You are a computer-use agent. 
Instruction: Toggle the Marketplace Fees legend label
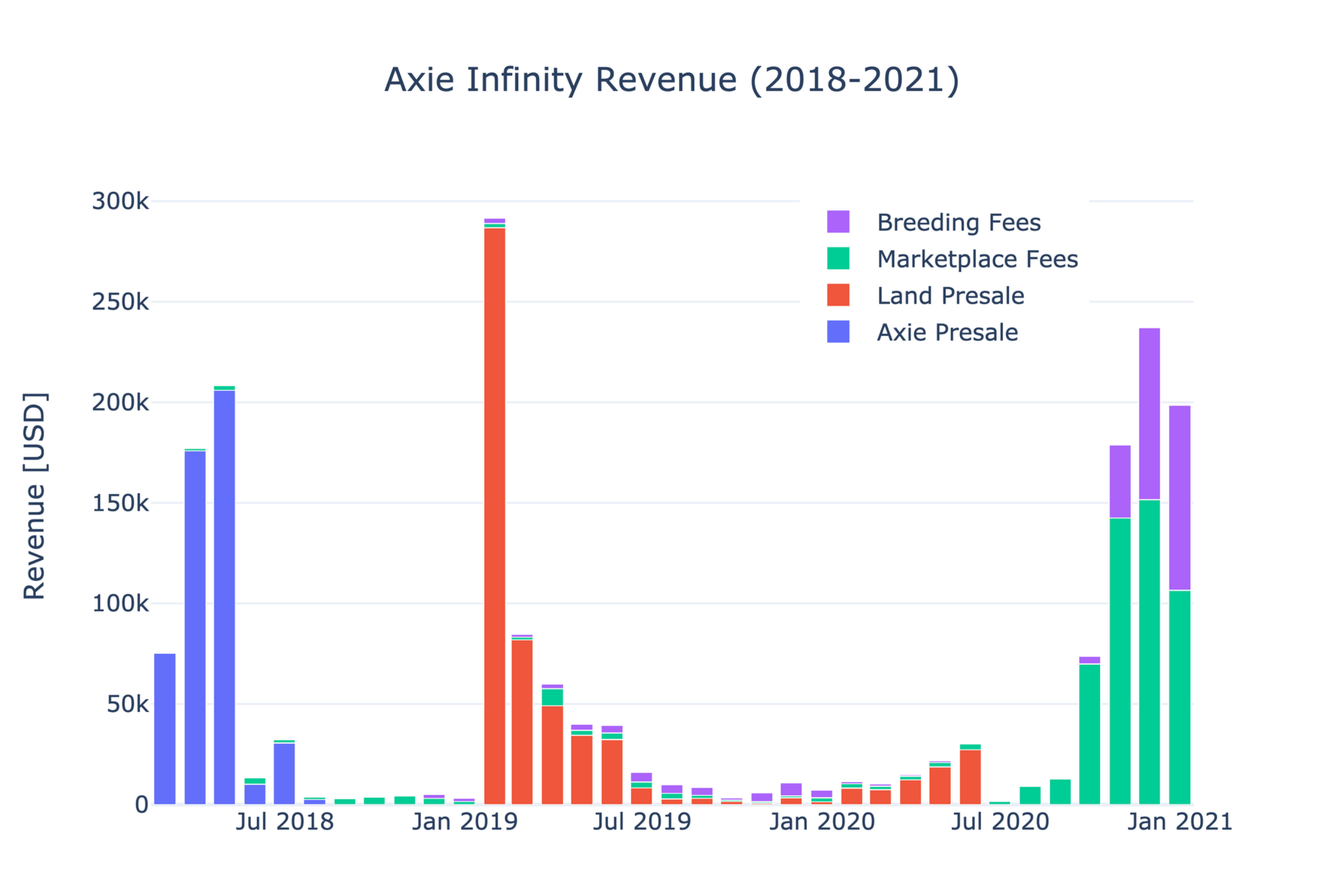click(x=977, y=259)
